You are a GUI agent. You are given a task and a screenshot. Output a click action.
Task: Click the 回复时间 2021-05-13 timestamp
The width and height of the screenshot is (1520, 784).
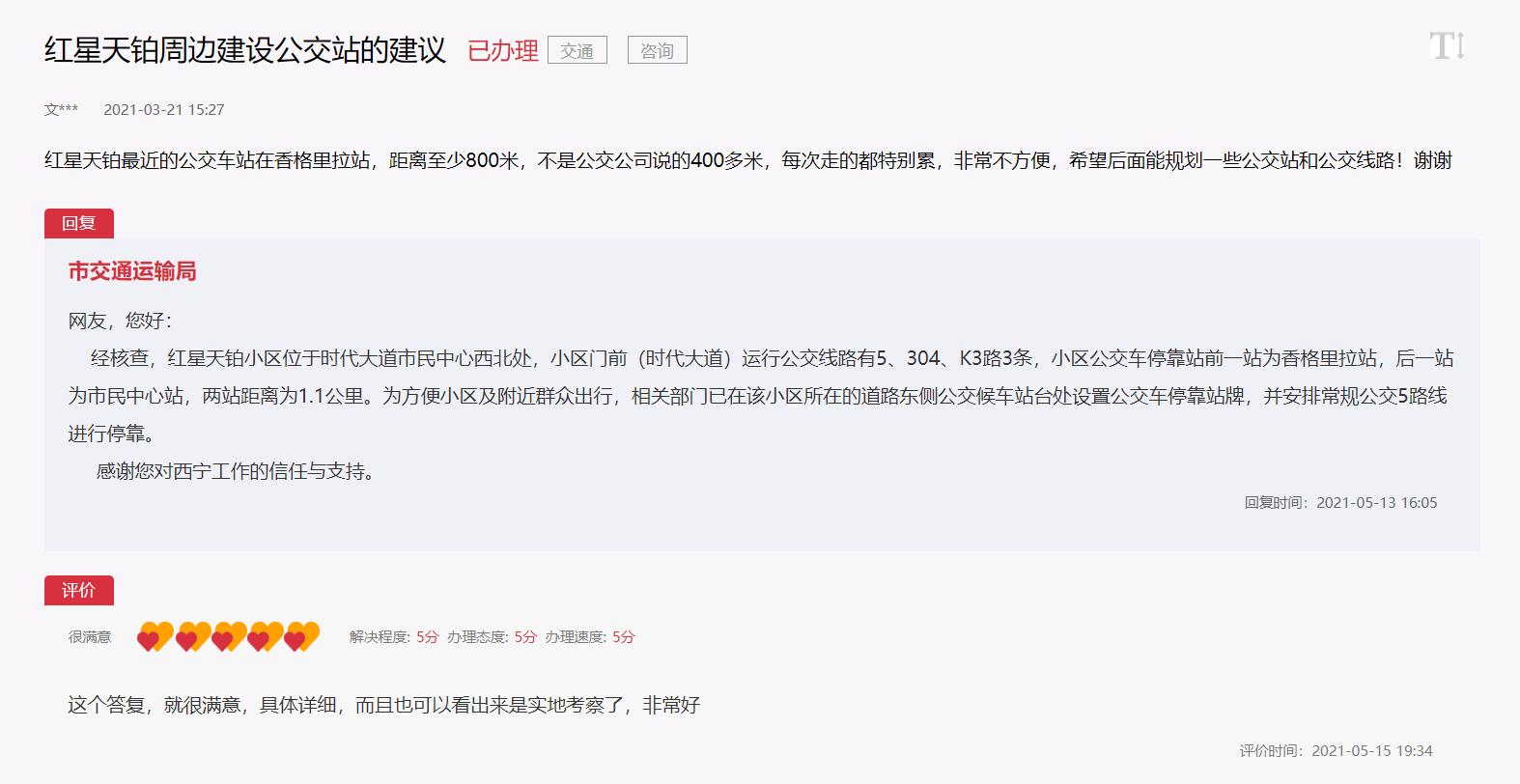1340,503
